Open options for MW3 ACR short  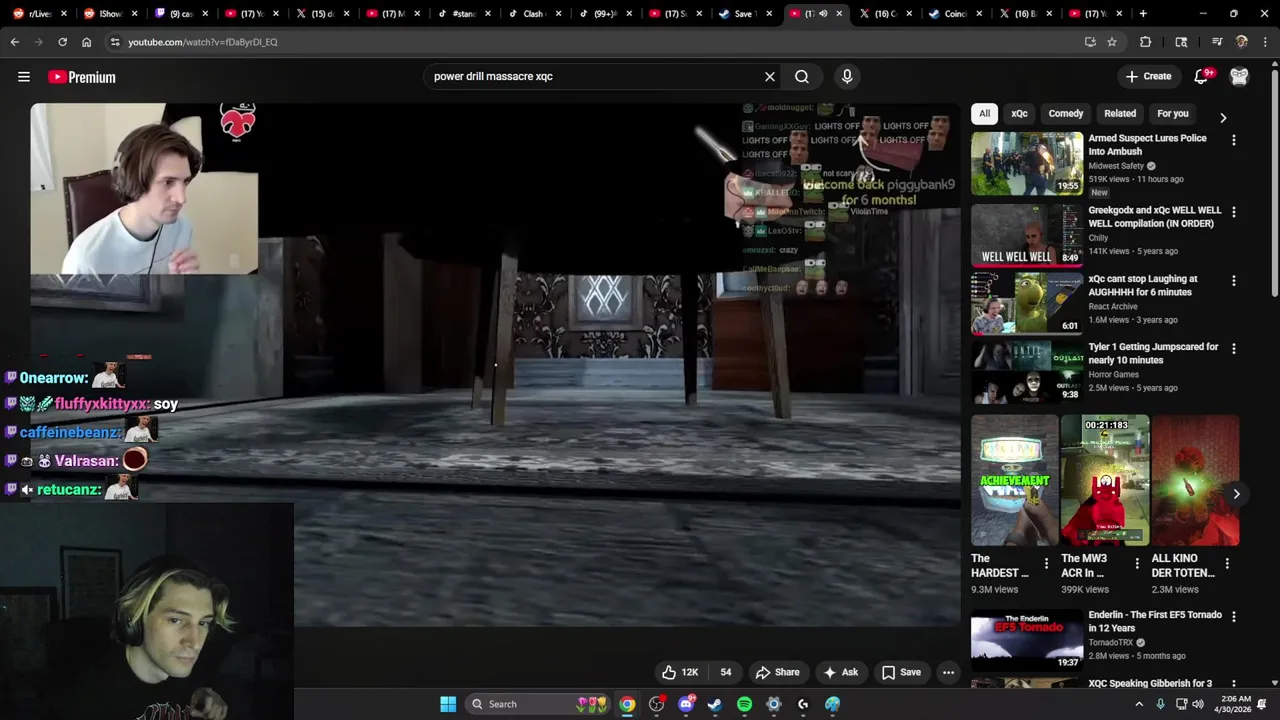(1137, 564)
